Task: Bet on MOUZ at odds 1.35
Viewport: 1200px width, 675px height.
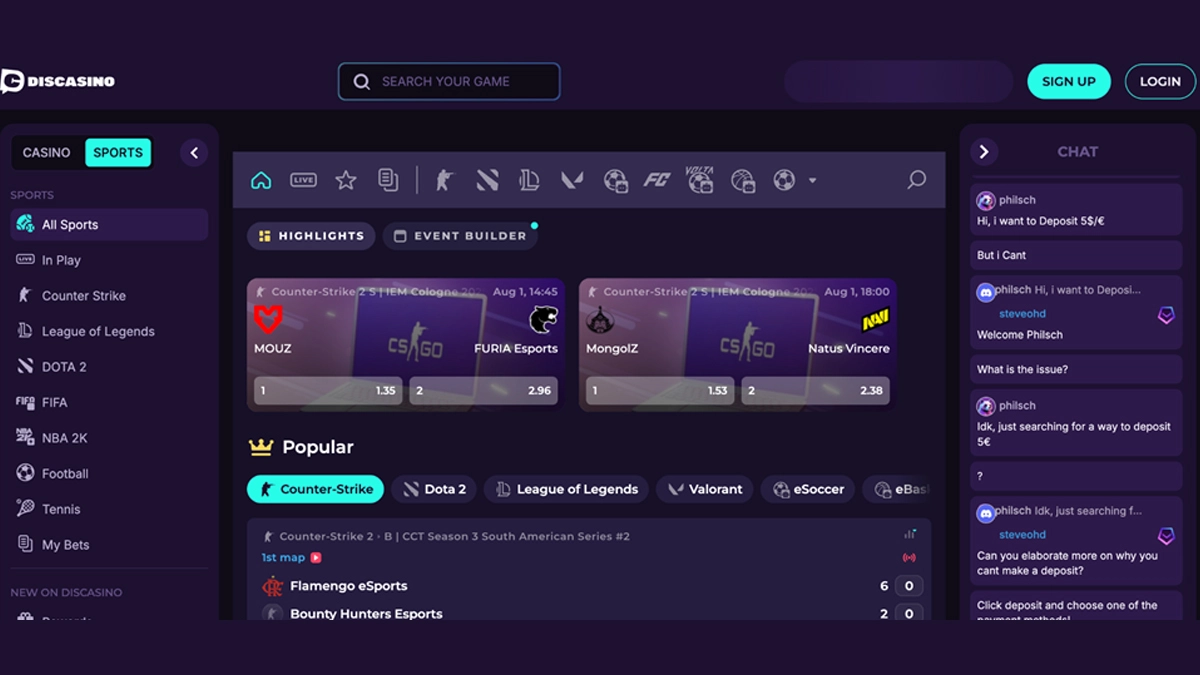Action: (x=327, y=391)
